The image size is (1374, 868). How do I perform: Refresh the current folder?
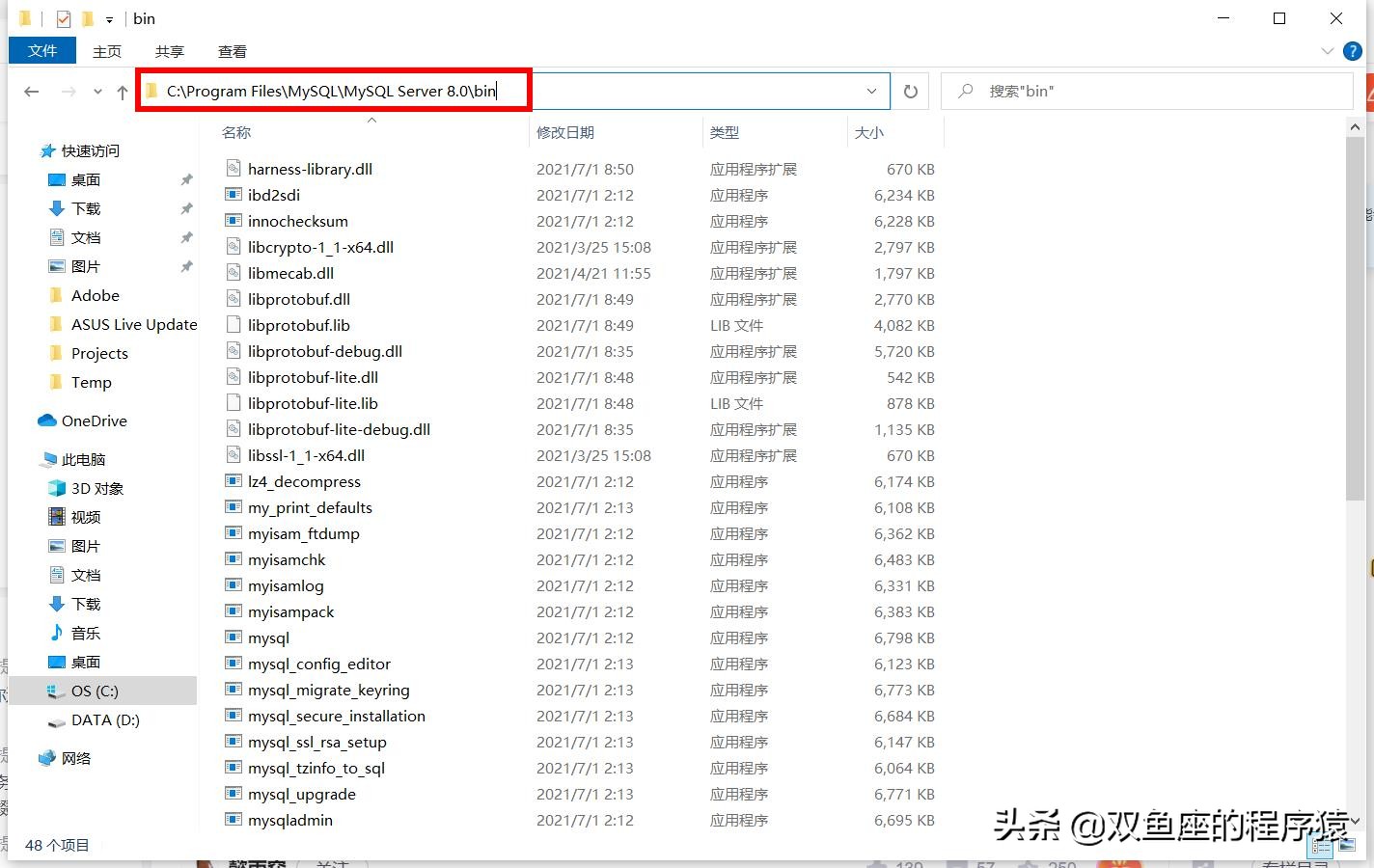click(x=910, y=91)
